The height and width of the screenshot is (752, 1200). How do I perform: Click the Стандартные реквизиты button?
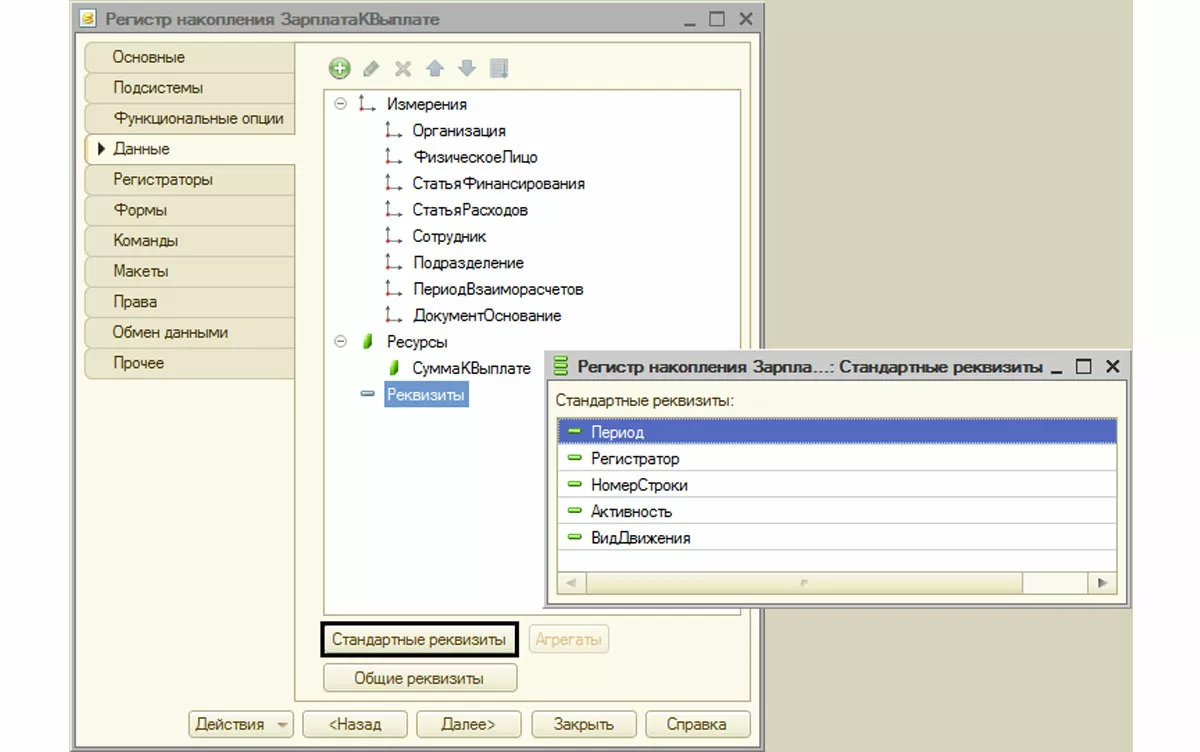click(x=419, y=640)
